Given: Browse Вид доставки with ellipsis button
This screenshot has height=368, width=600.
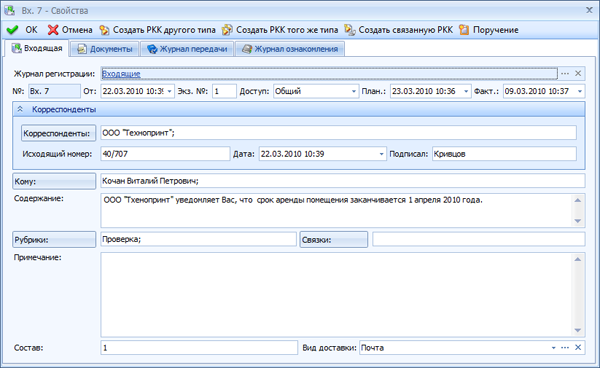Looking at the screenshot, I should pyautogui.click(x=565, y=347).
